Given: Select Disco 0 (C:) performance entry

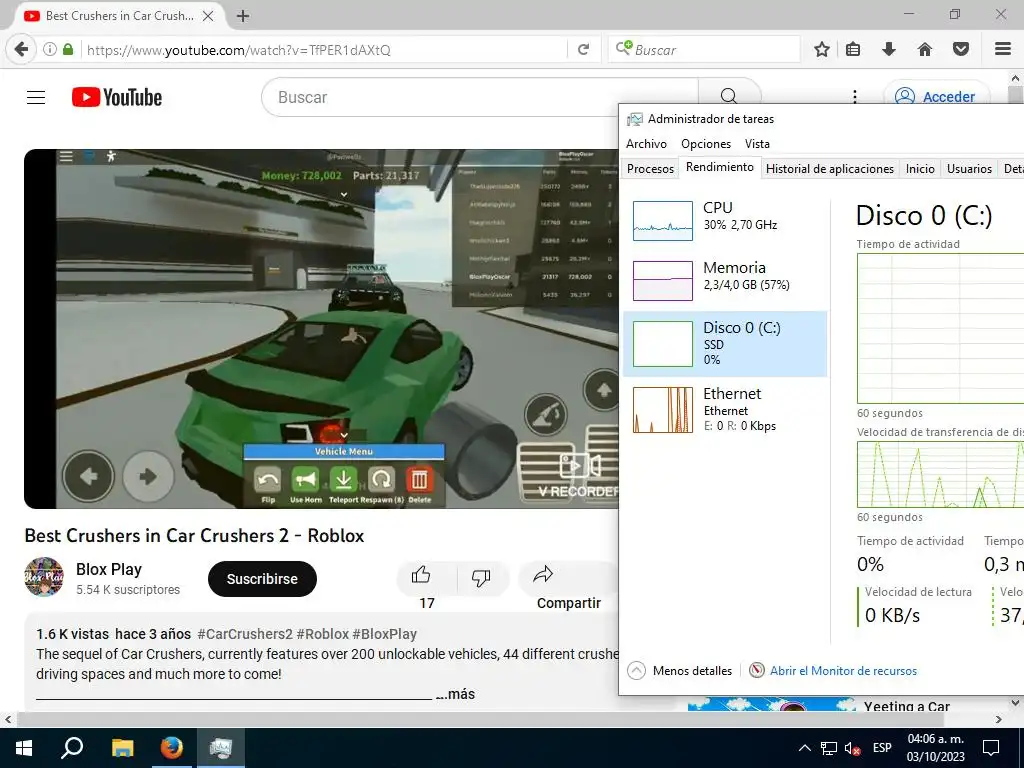Looking at the screenshot, I should [x=725, y=344].
